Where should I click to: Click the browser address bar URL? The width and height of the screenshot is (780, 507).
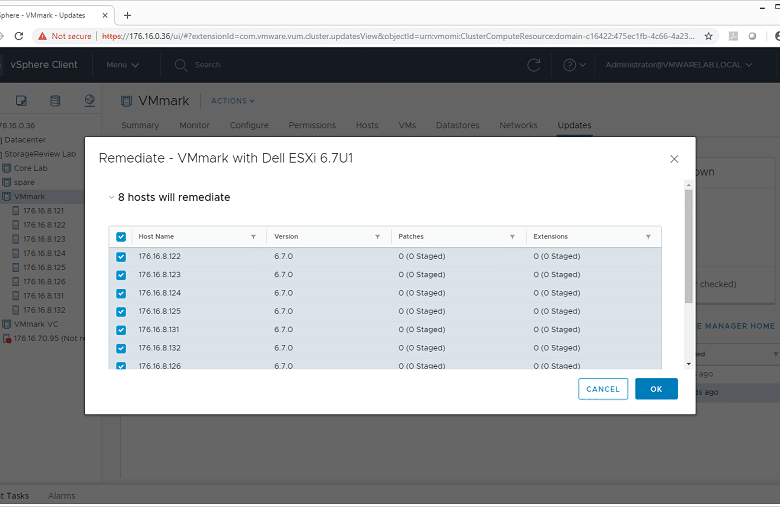tap(398, 36)
